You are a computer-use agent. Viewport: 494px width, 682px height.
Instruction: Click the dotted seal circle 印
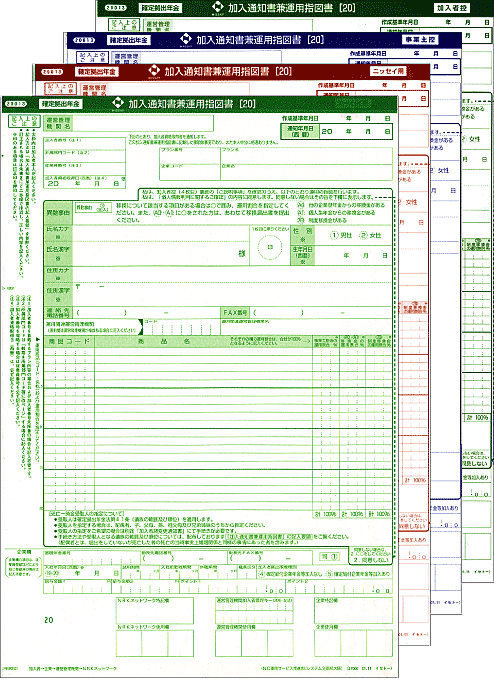pyautogui.click(x=270, y=247)
